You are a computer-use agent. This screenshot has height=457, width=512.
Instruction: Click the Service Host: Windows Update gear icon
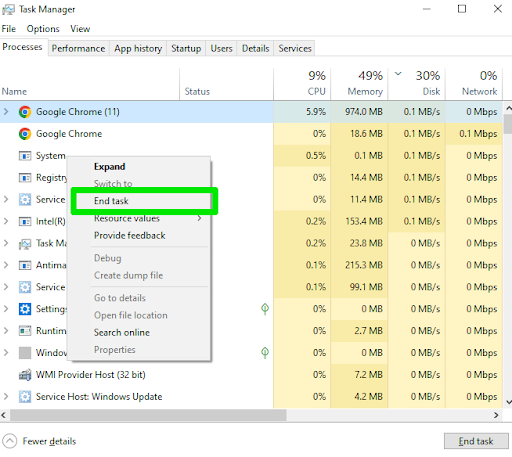point(25,397)
